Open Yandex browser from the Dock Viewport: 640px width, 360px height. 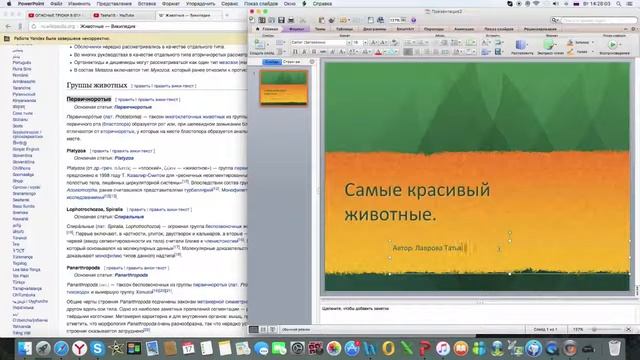(80, 348)
